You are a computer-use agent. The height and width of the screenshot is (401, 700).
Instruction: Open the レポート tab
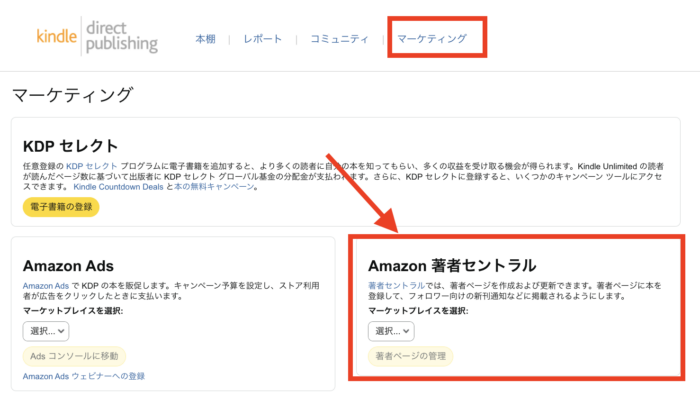262,39
